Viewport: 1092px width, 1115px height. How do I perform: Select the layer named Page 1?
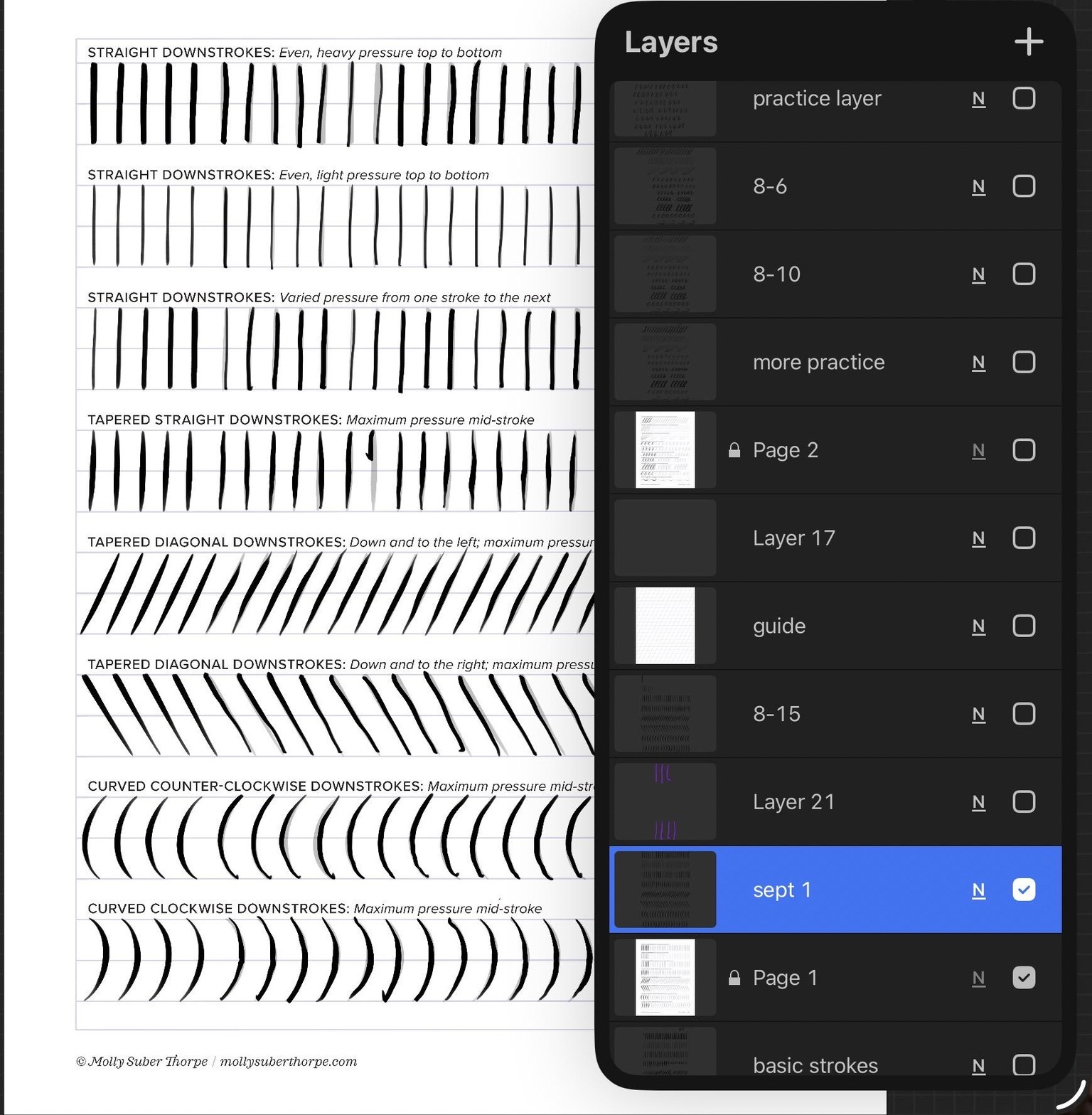pos(785,978)
